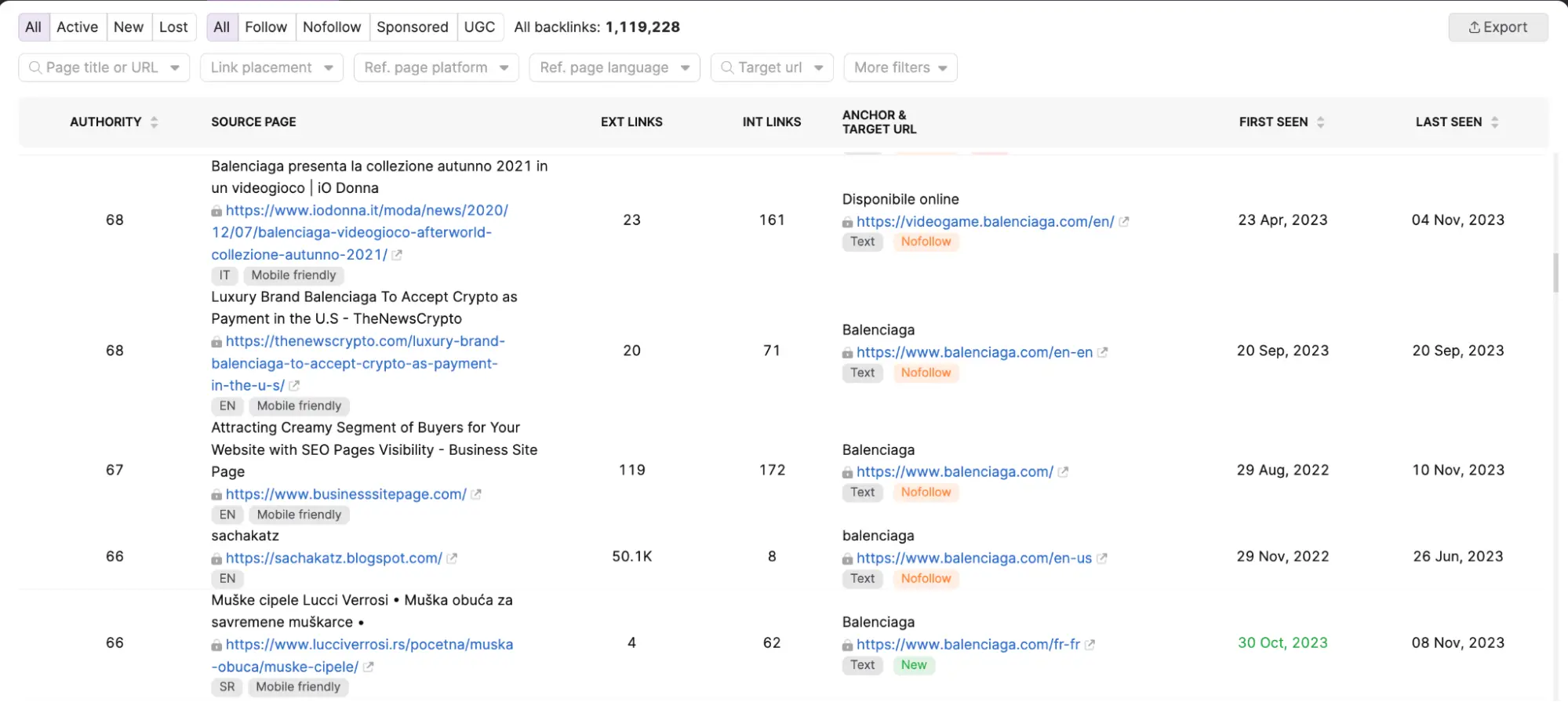Click external link icon by sachakatz.blogspot.com
Screen dimensions: 1568x702
coord(452,558)
